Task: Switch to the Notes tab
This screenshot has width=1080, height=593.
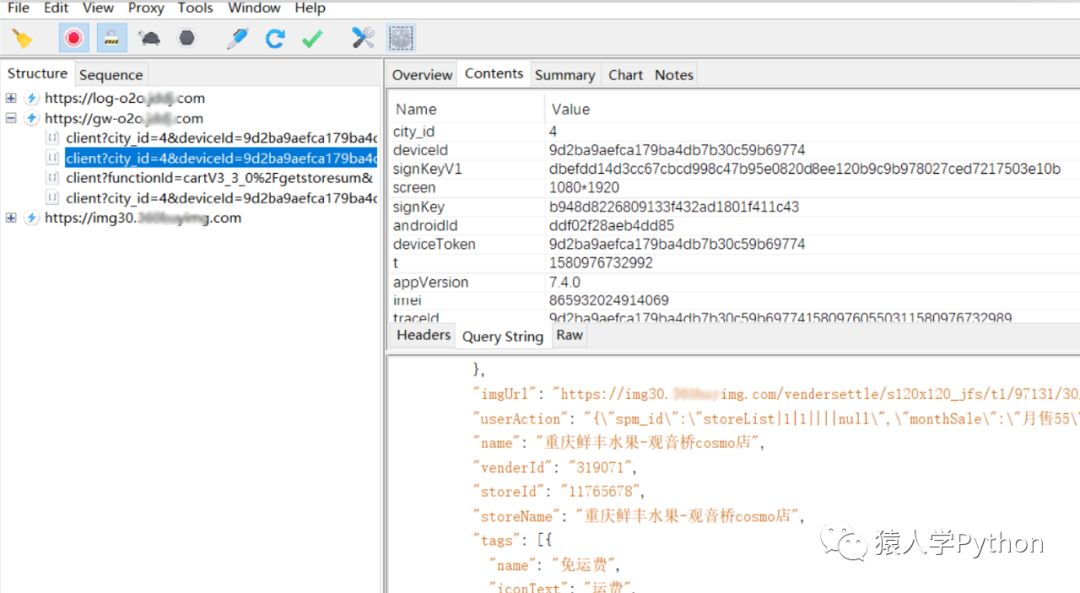Action: pyautogui.click(x=674, y=74)
